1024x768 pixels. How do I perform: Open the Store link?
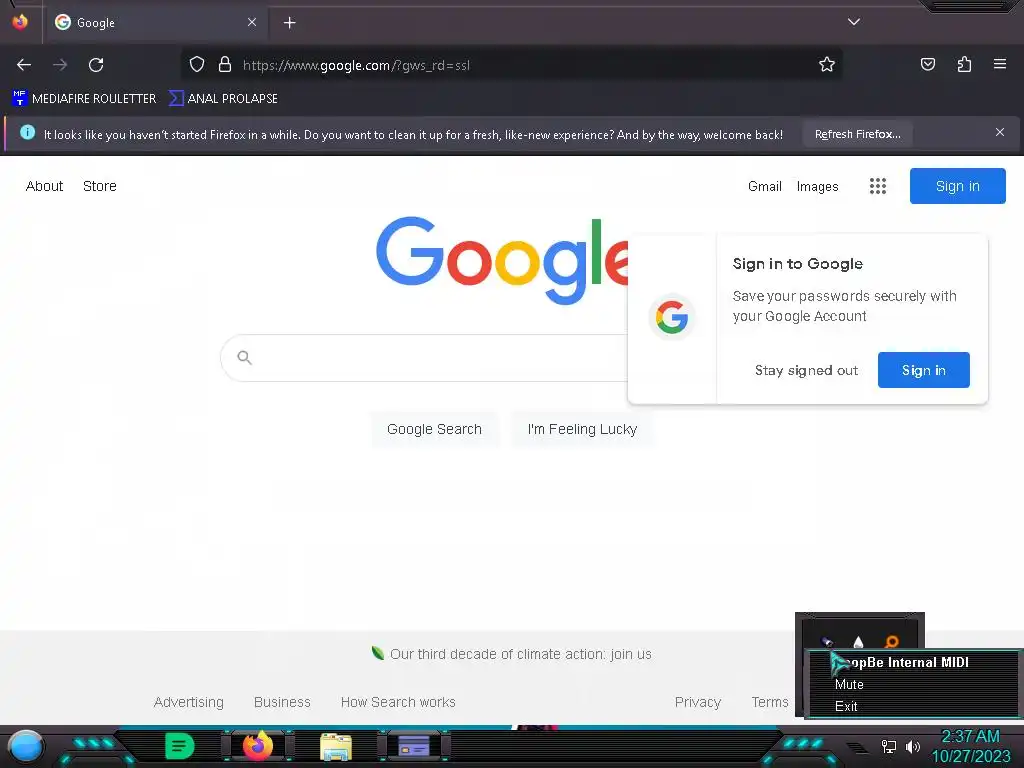click(x=100, y=186)
